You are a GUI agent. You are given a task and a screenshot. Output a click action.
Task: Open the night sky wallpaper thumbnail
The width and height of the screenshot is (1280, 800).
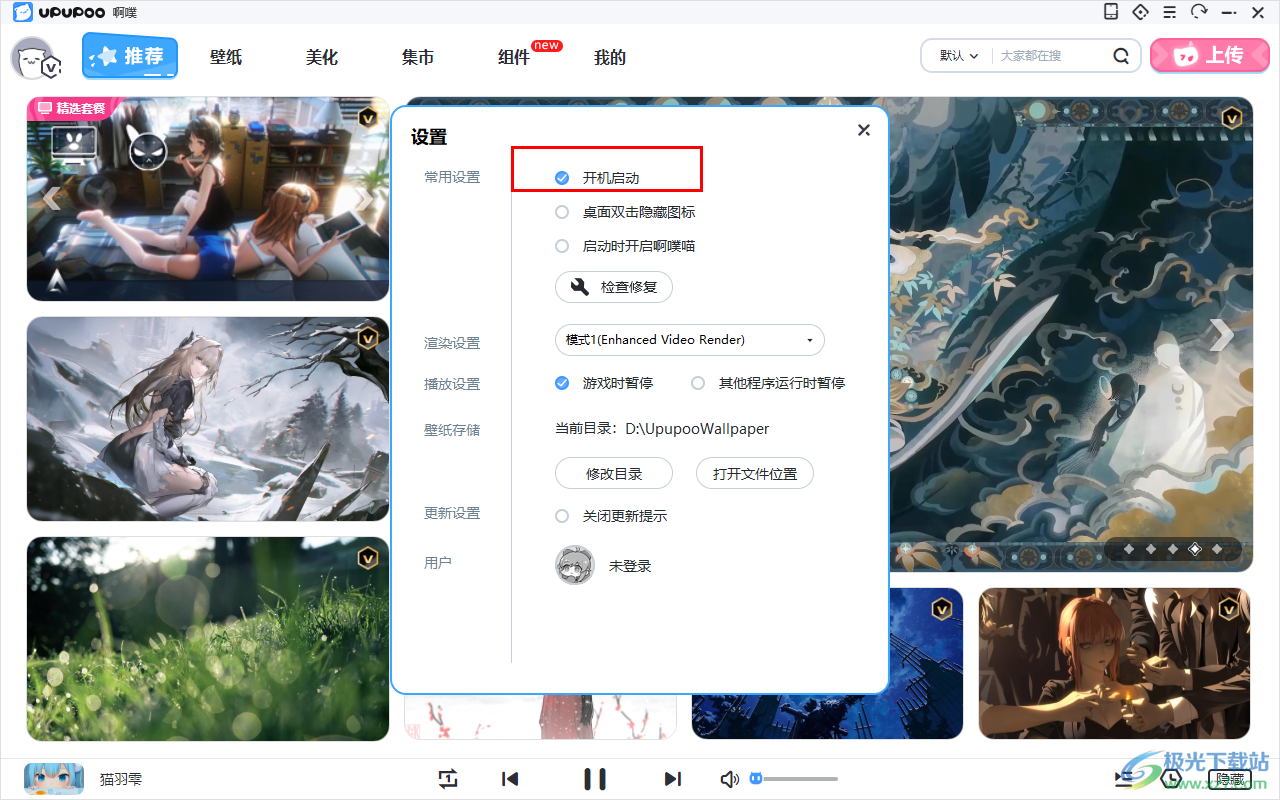click(x=827, y=663)
